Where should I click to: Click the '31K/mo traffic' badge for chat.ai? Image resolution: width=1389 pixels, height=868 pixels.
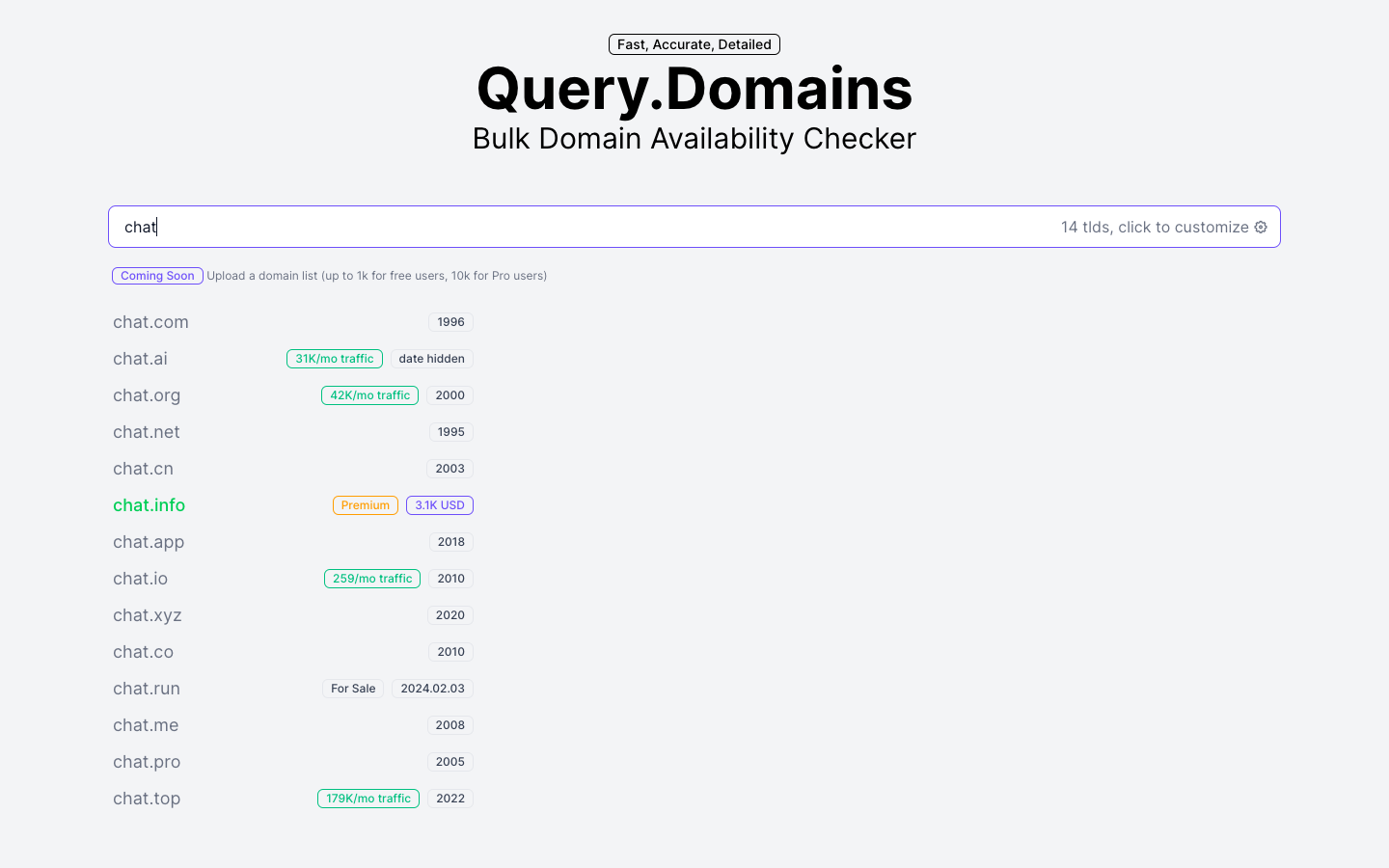[x=335, y=358]
